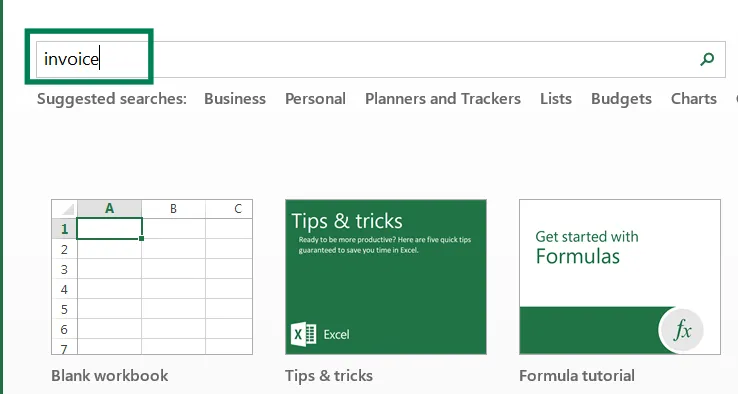
Task: Click column A header in workbook preview
Action: tap(110, 209)
